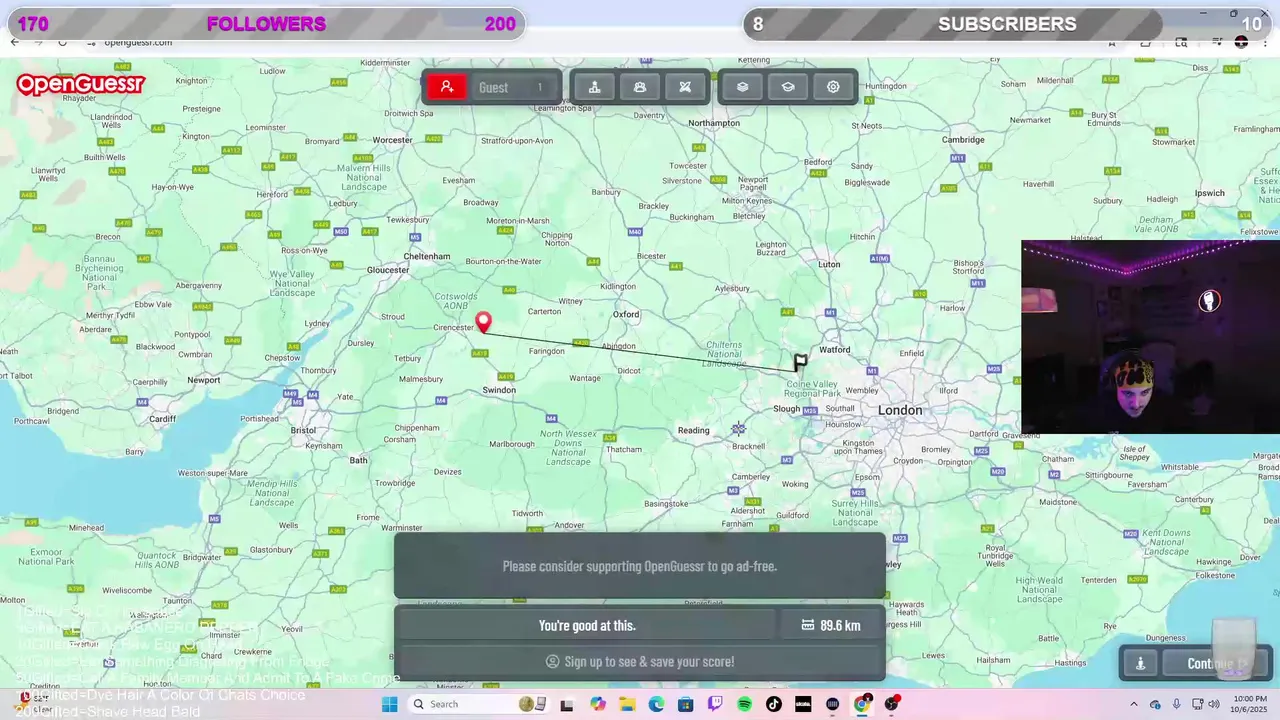
Task: Open Twitch from the taskbar
Action: tap(715, 704)
